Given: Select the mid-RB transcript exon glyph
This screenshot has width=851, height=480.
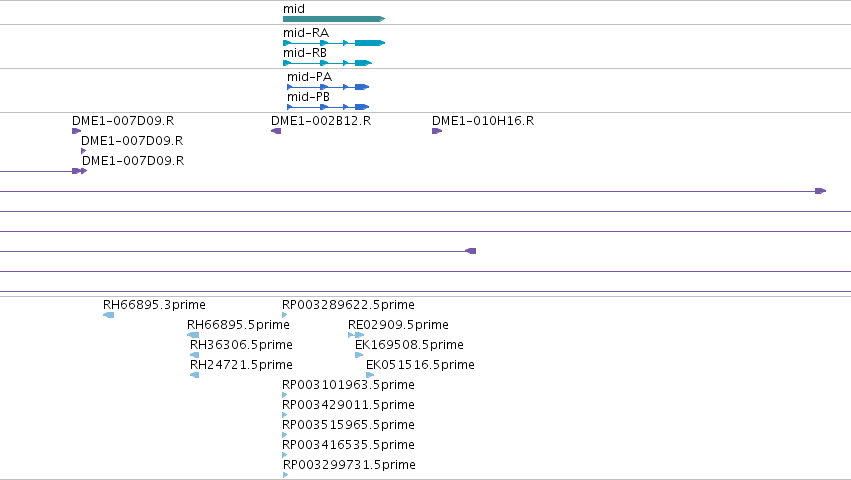Looking at the screenshot, I should click(x=327, y=63).
